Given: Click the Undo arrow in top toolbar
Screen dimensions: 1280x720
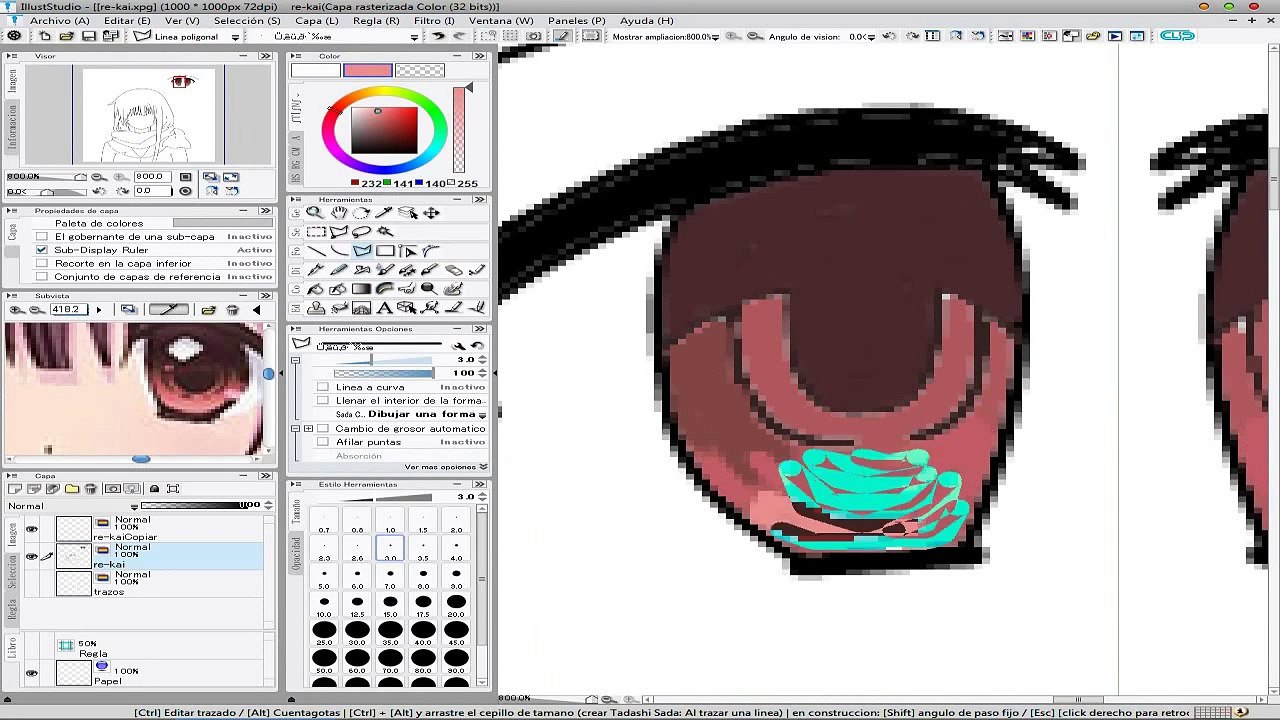Looking at the screenshot, I should [438, 36].
